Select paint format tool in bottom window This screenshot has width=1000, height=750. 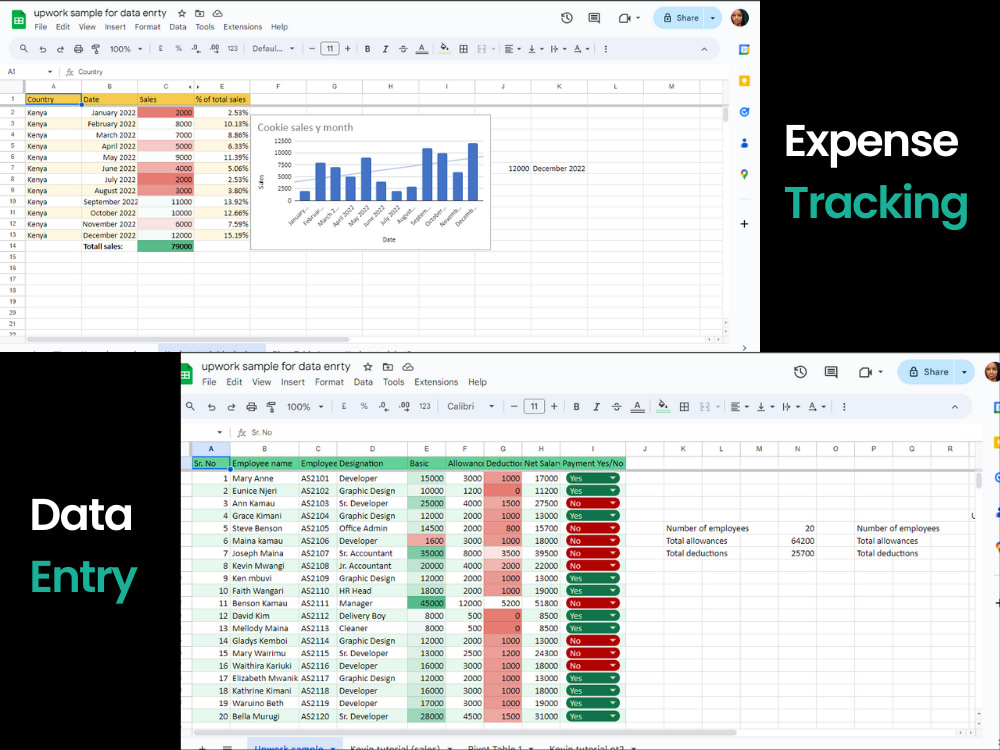tap(271, 406)
